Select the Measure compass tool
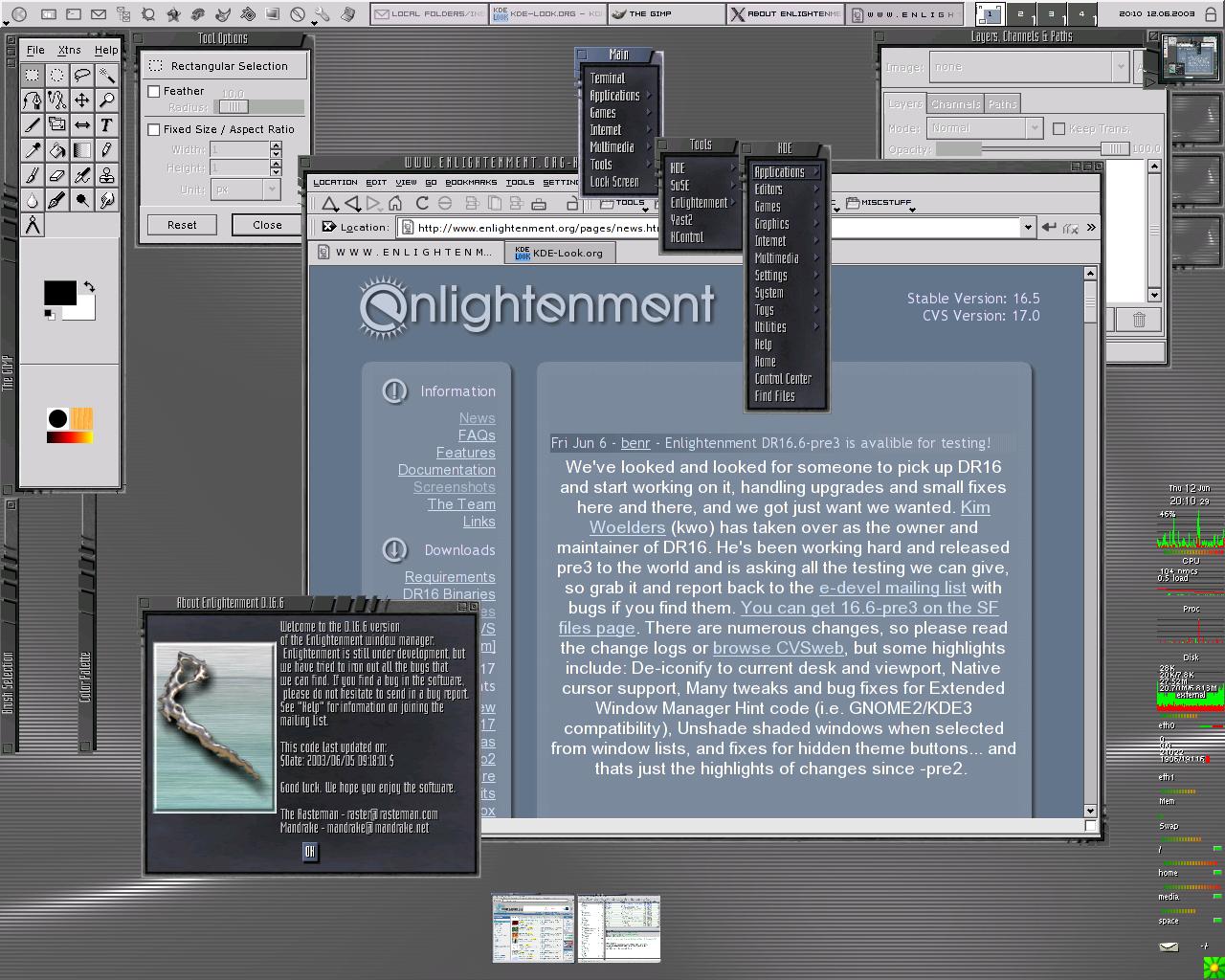Viewport: 1225px width, 980px height. [33, 225]
